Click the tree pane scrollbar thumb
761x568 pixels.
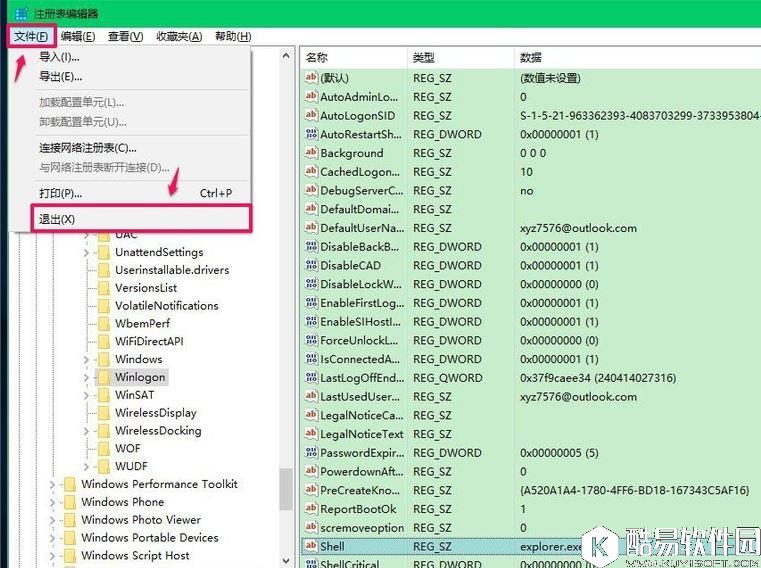click(286, 489)
